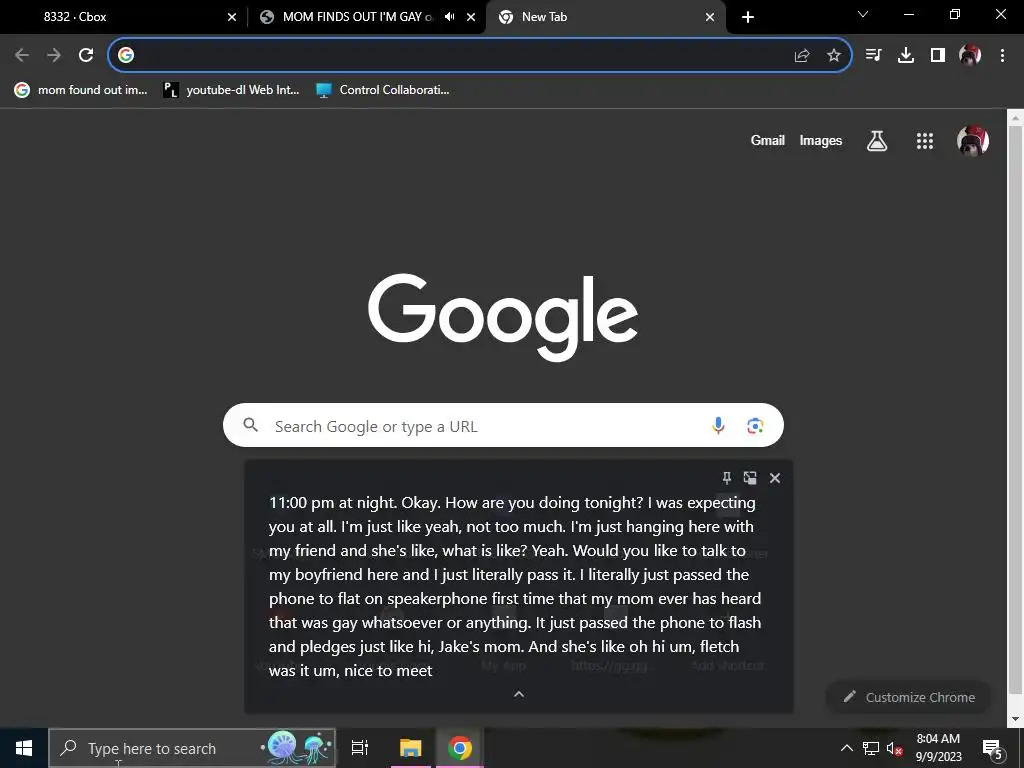
Task: Close the live caption box
Action: pyautogui.click(x=775, y=478)
